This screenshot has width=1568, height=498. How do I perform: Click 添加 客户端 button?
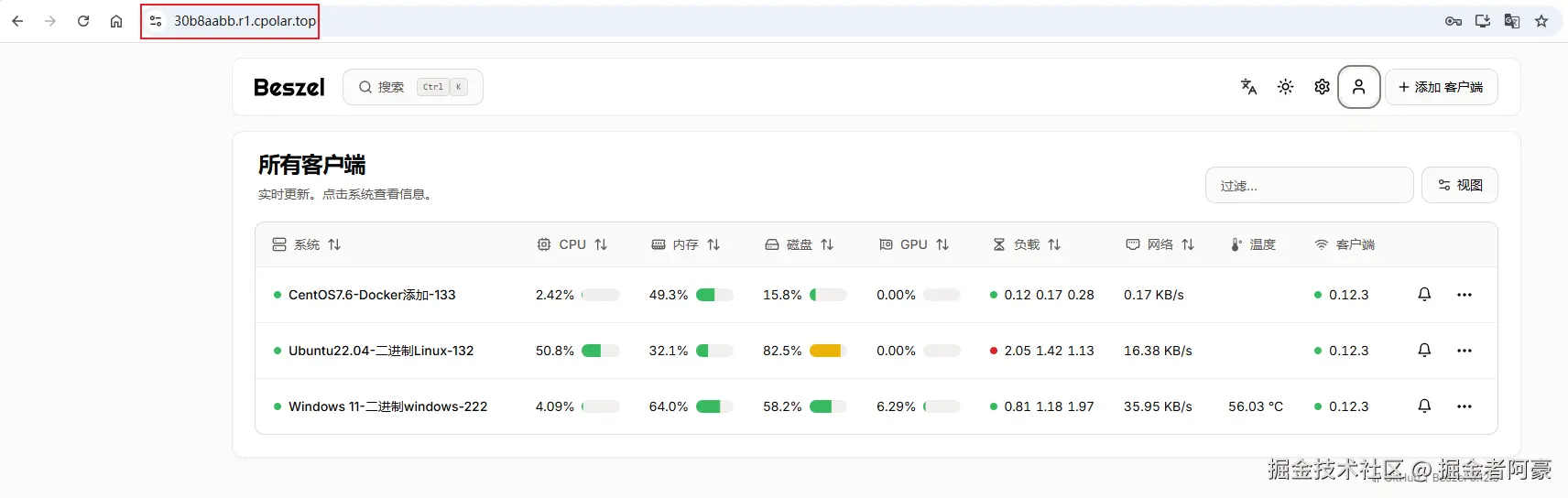pyautogui.click(x=1442, y=87)
